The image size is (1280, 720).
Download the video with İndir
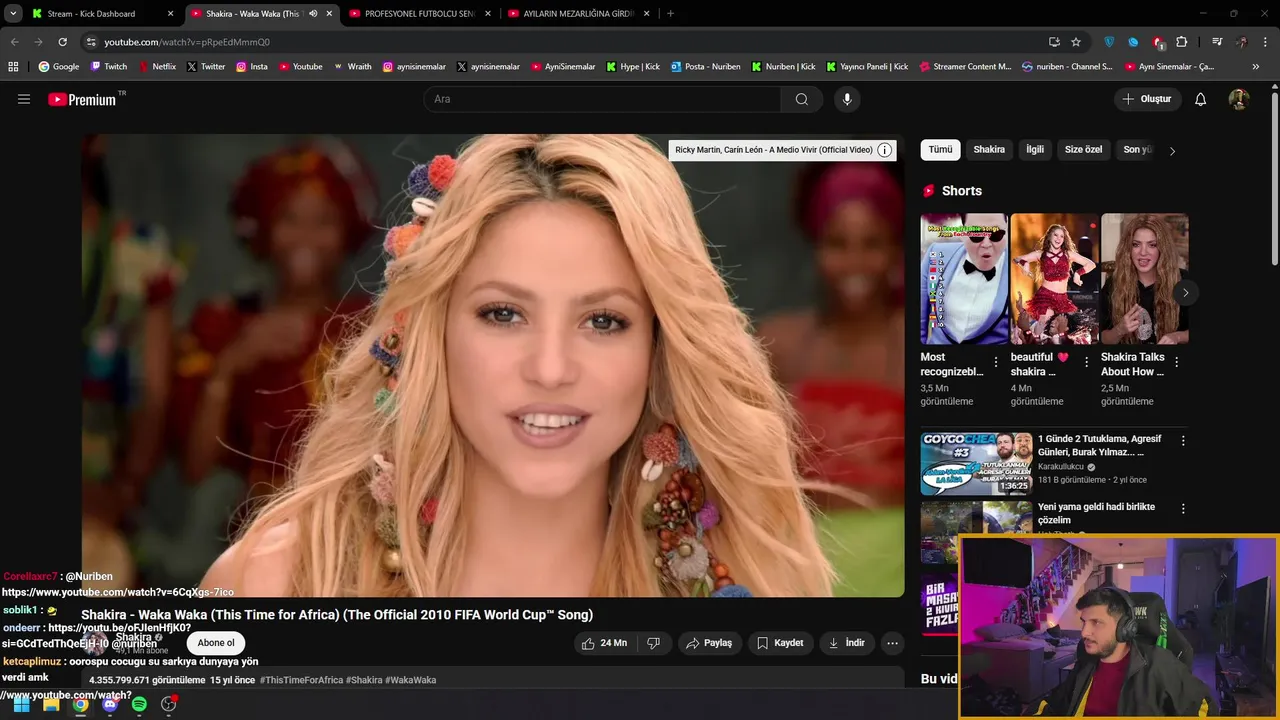tap(846, 643)
